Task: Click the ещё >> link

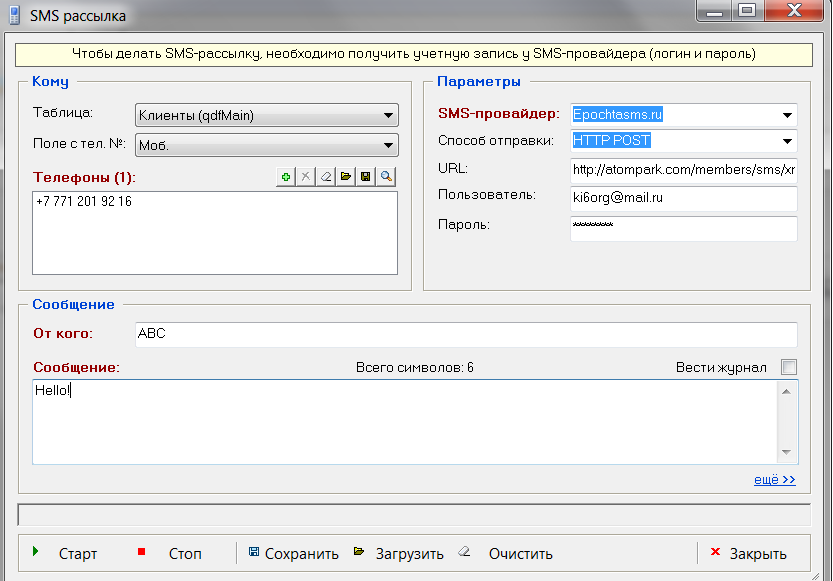Action: tap(774, 480)
